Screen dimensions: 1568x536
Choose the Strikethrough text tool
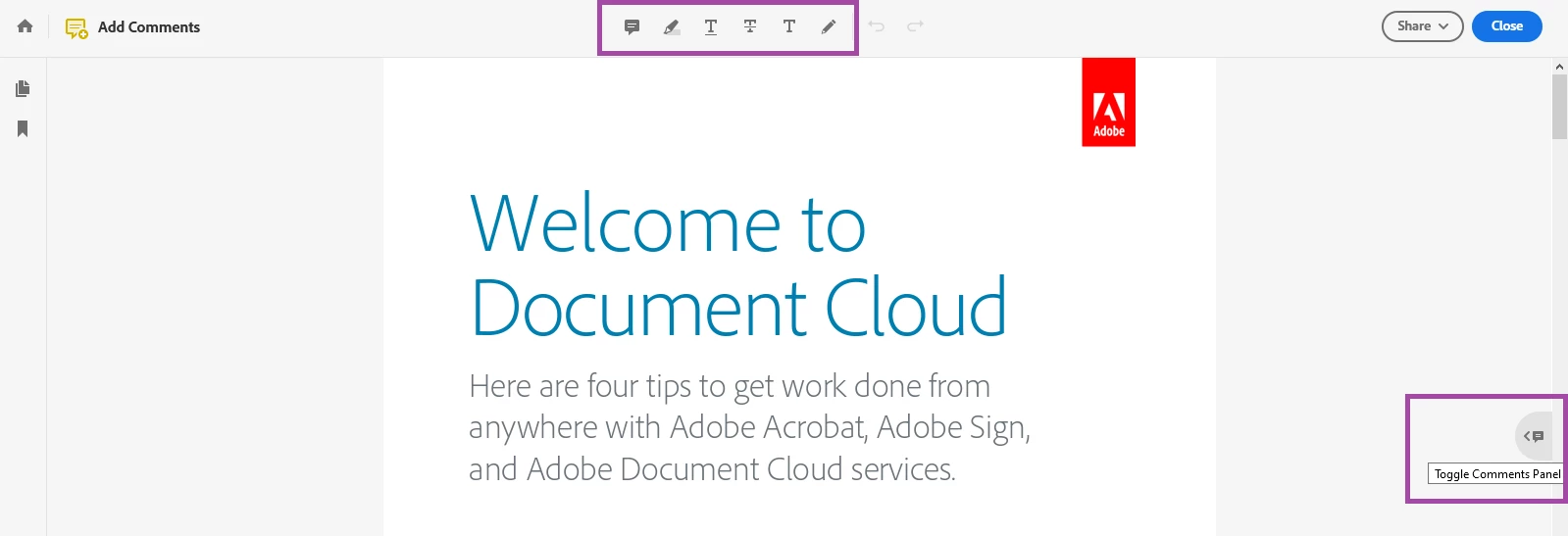point(750,26)
